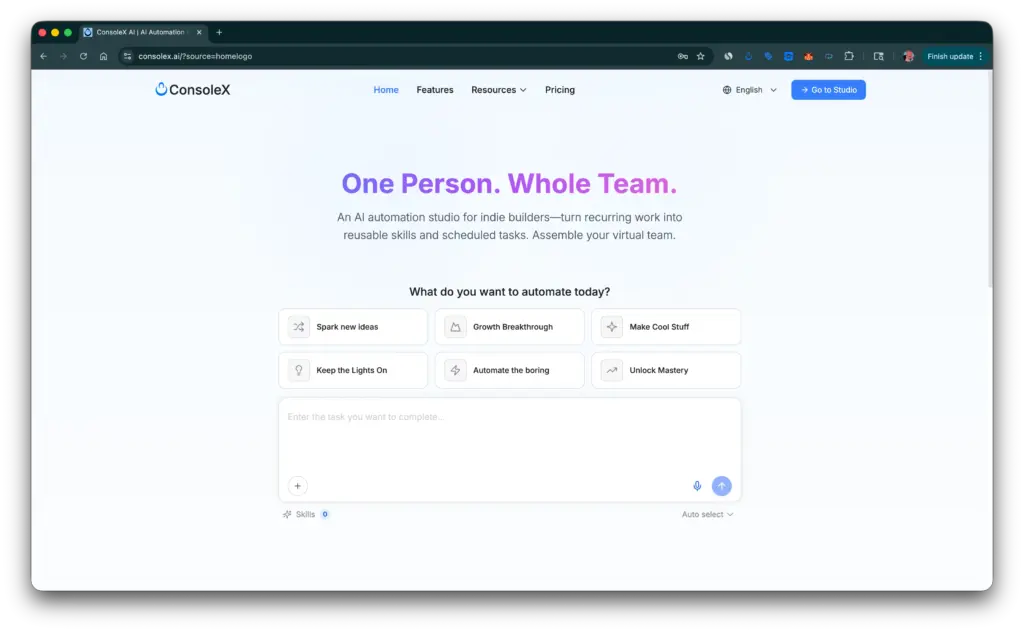The image size is (1024, 632).
Task: Click the mountain icon on Growth Breakthrough
Action: [x=455, y=326]
